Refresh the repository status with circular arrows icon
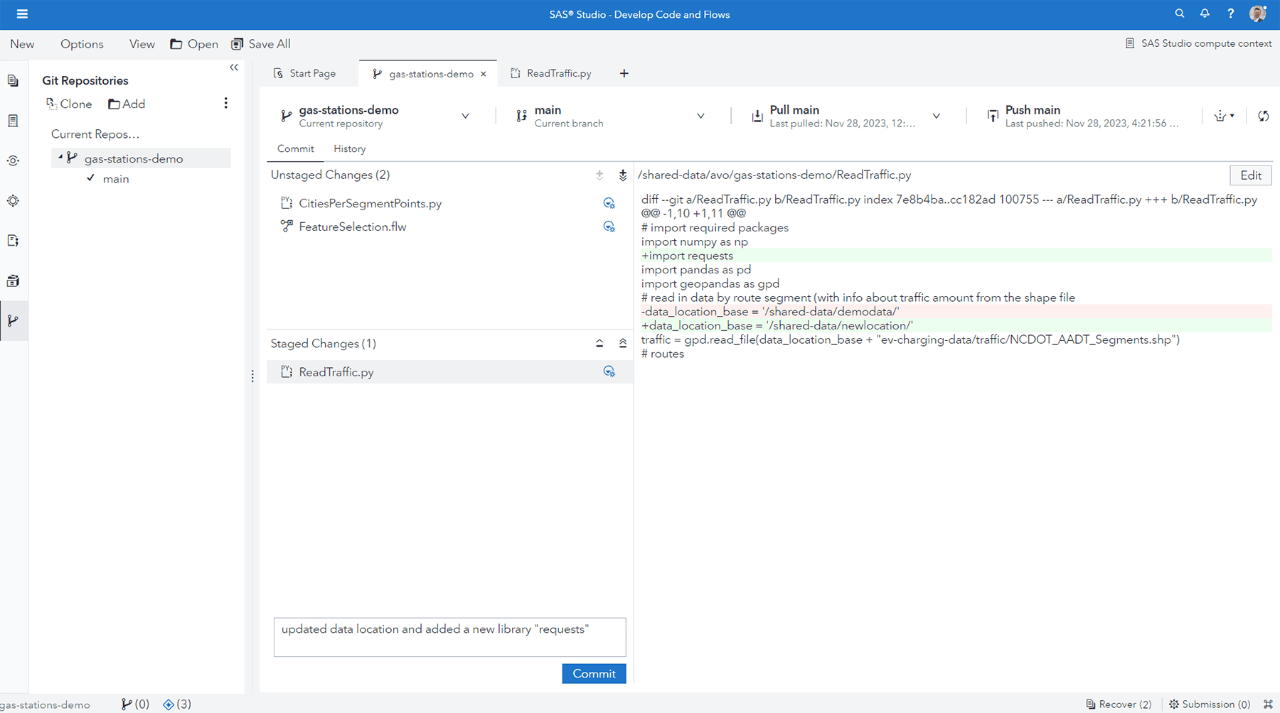Image resolution: width=1280 pixels, height=713 pixels. tap(1262, 115)
